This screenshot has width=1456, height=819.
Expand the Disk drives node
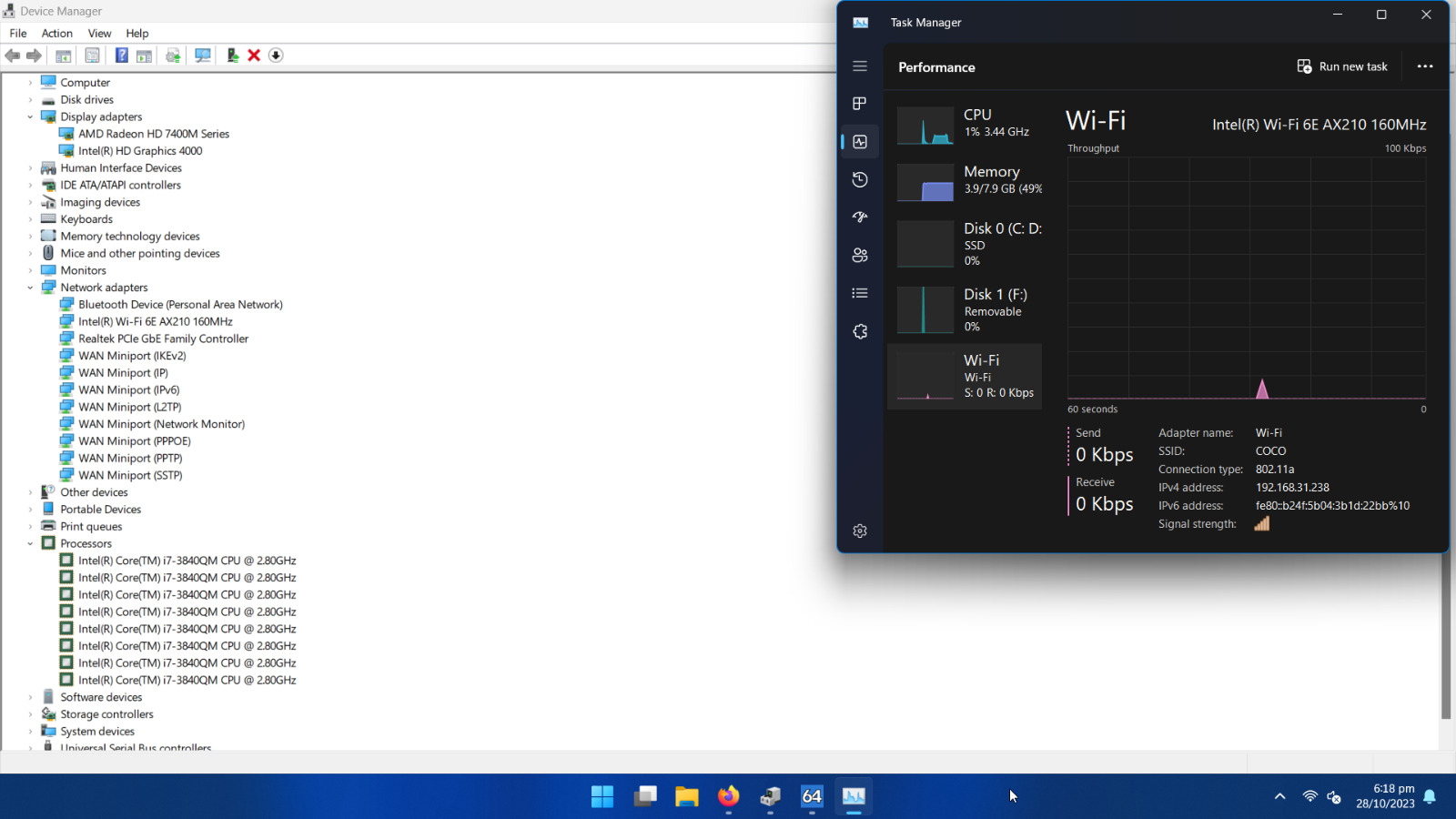click(x=30, y=100)
